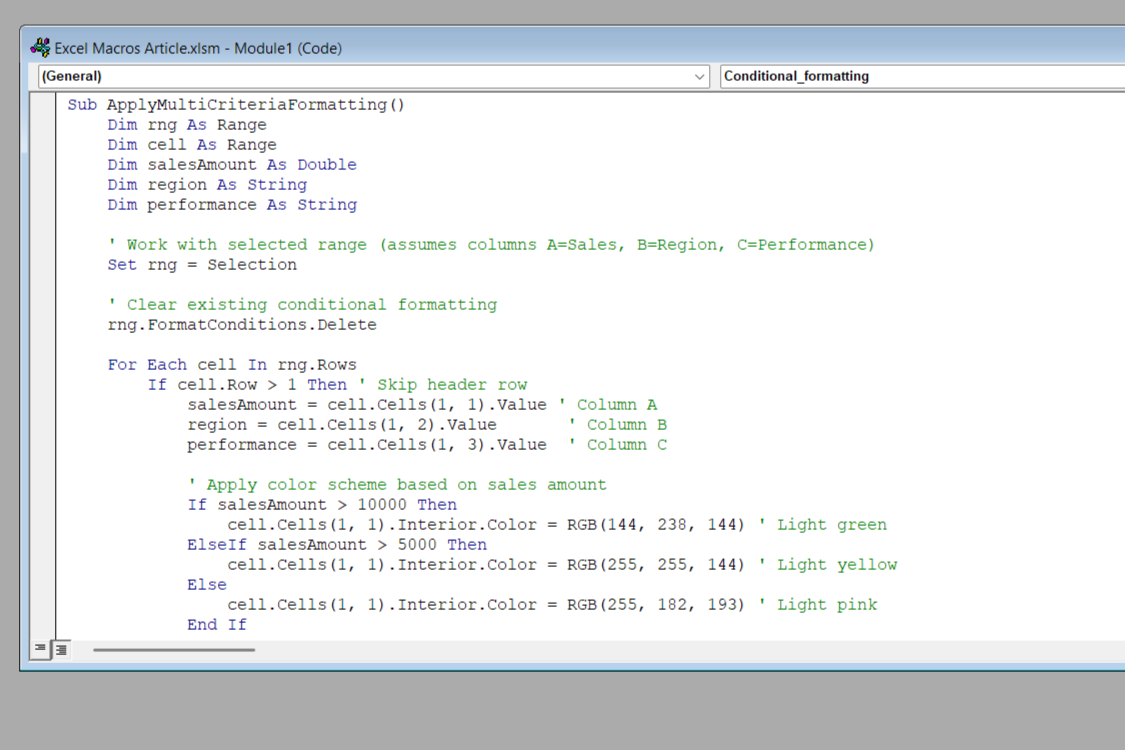
Task: Click the standalone 'Else' keyword line
Action: tap(207, 586)
